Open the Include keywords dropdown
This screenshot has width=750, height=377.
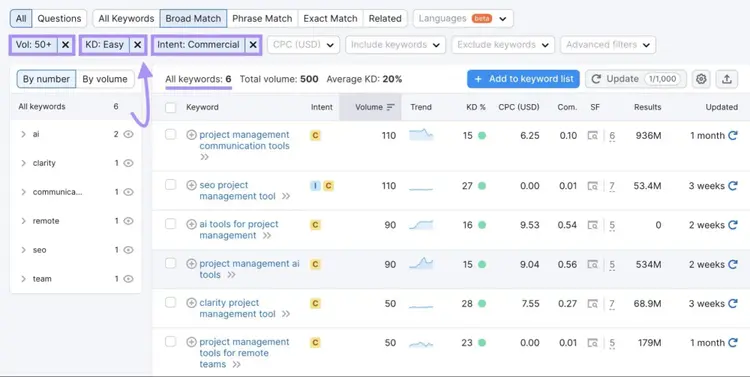click(395, 45)
